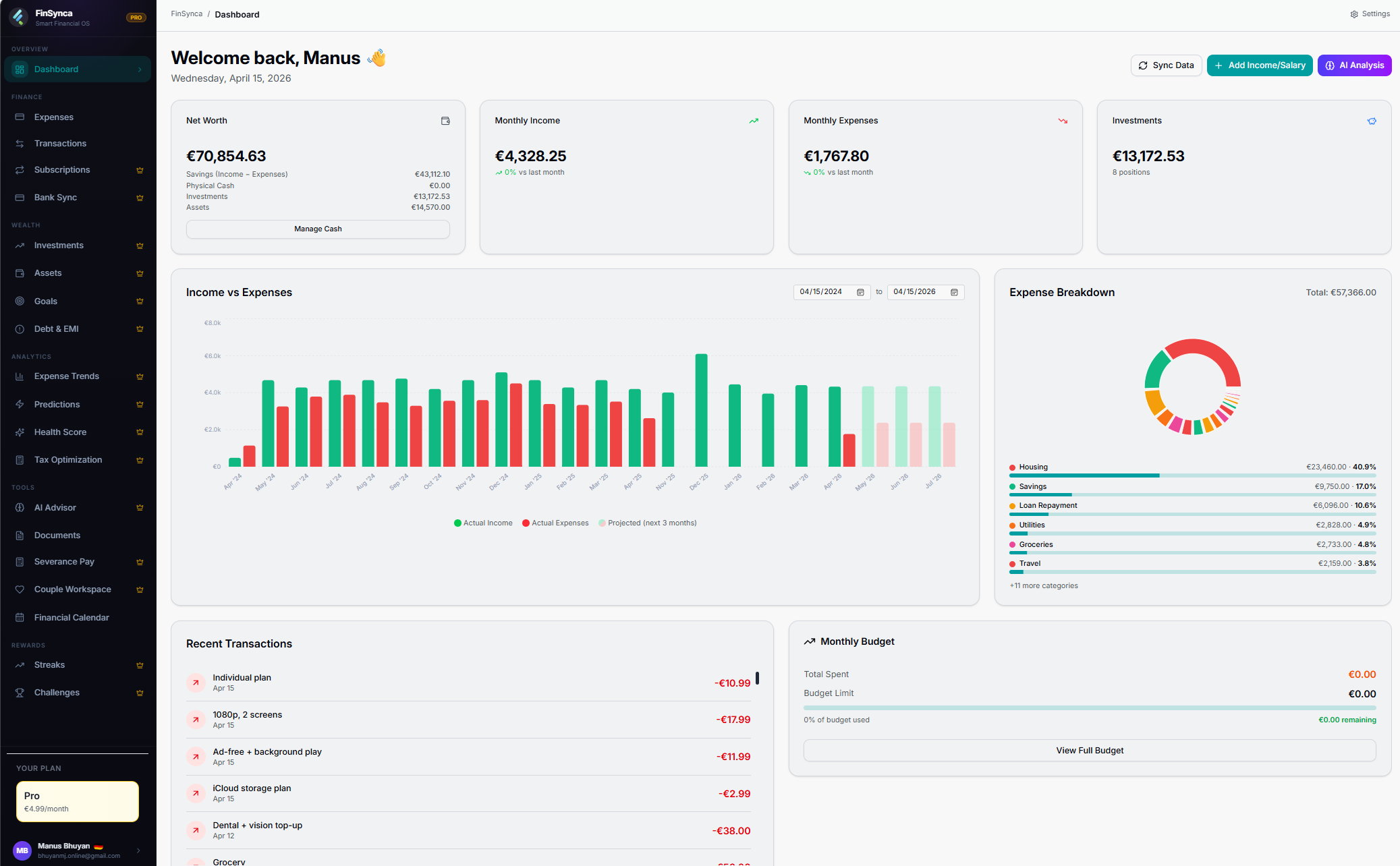Click the MB user avatar

point(22,850)
